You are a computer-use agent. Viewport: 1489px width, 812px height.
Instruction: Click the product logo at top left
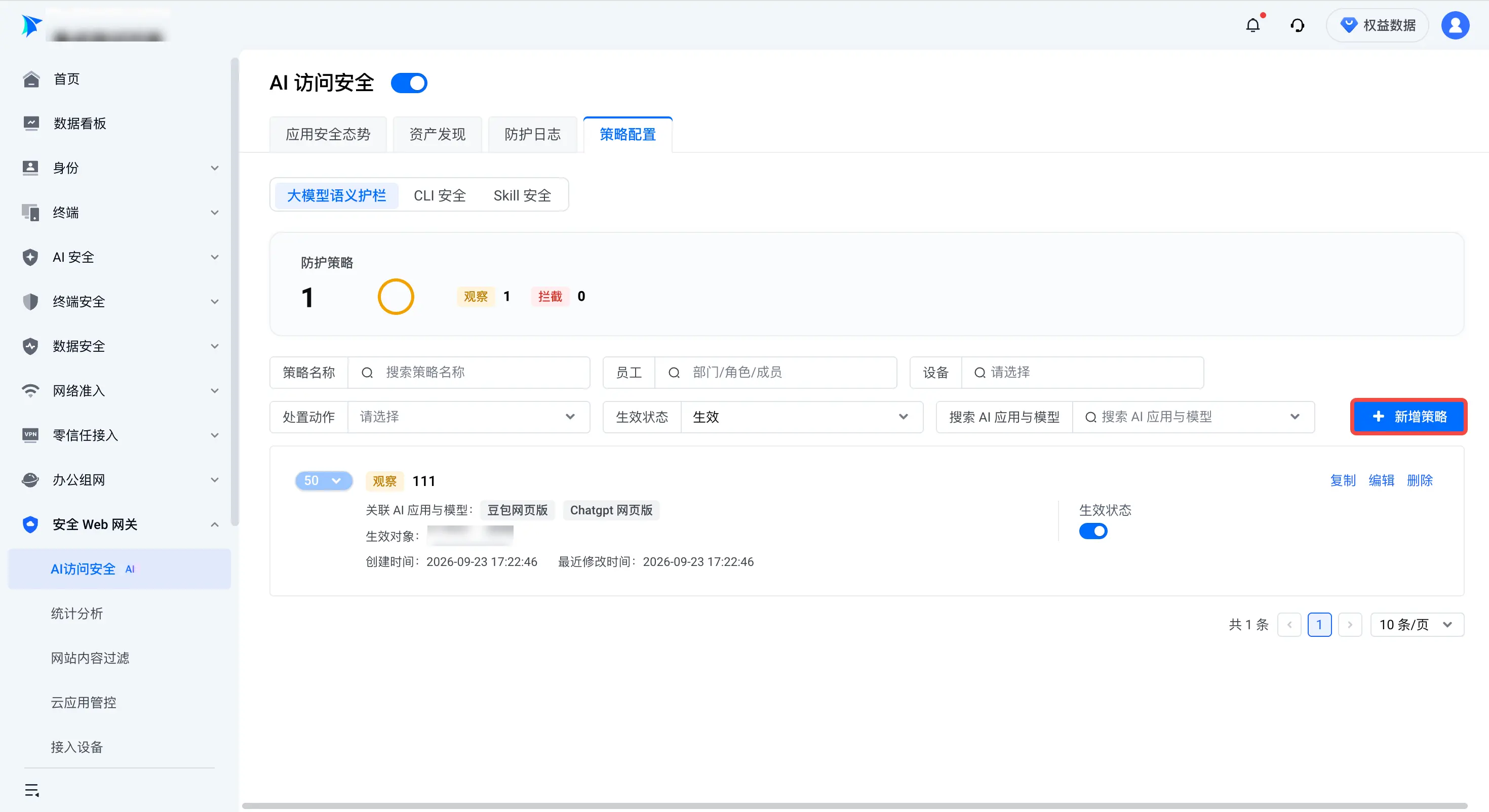pos(31,25)
